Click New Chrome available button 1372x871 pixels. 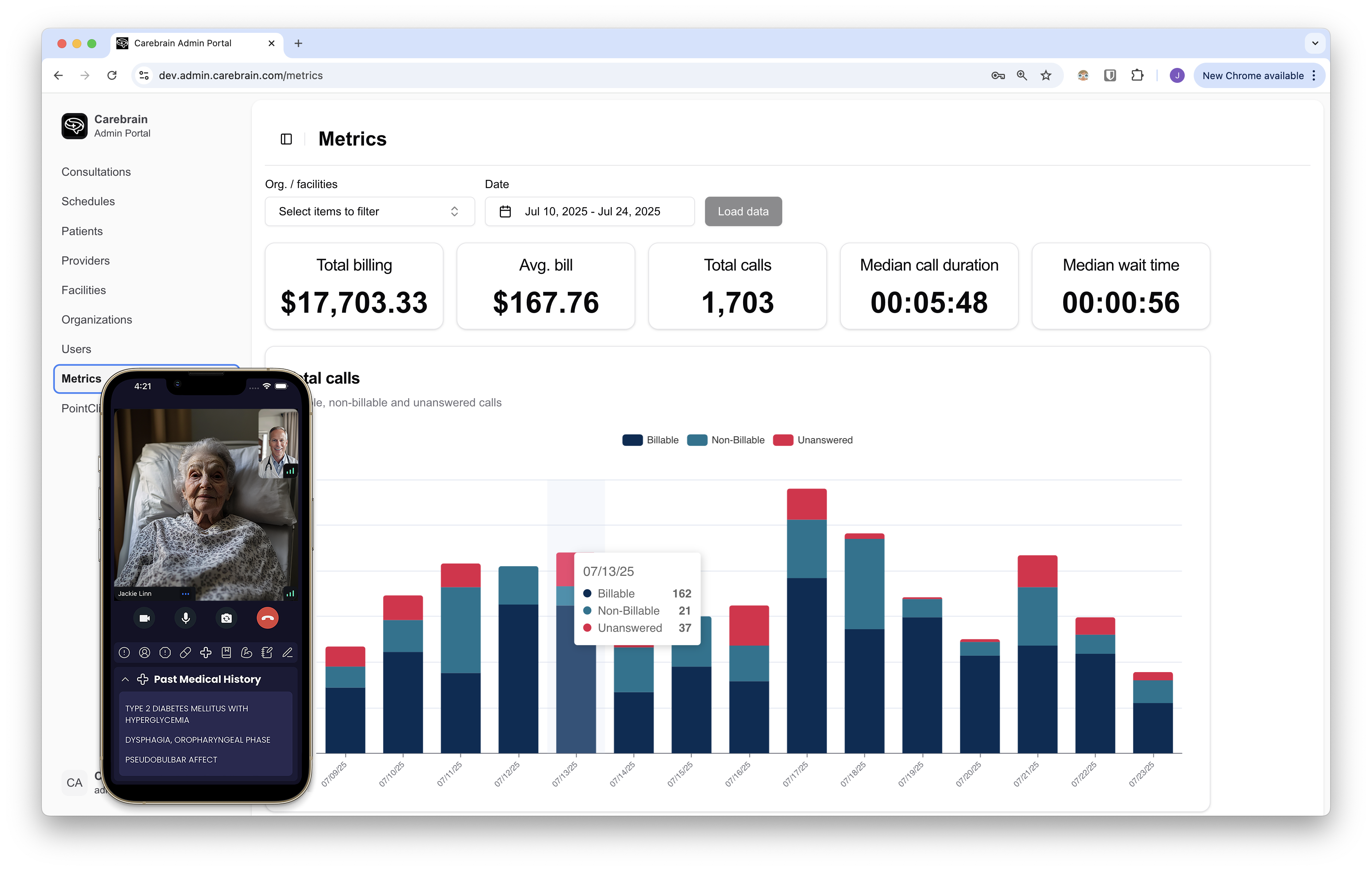pos(1259,75)
